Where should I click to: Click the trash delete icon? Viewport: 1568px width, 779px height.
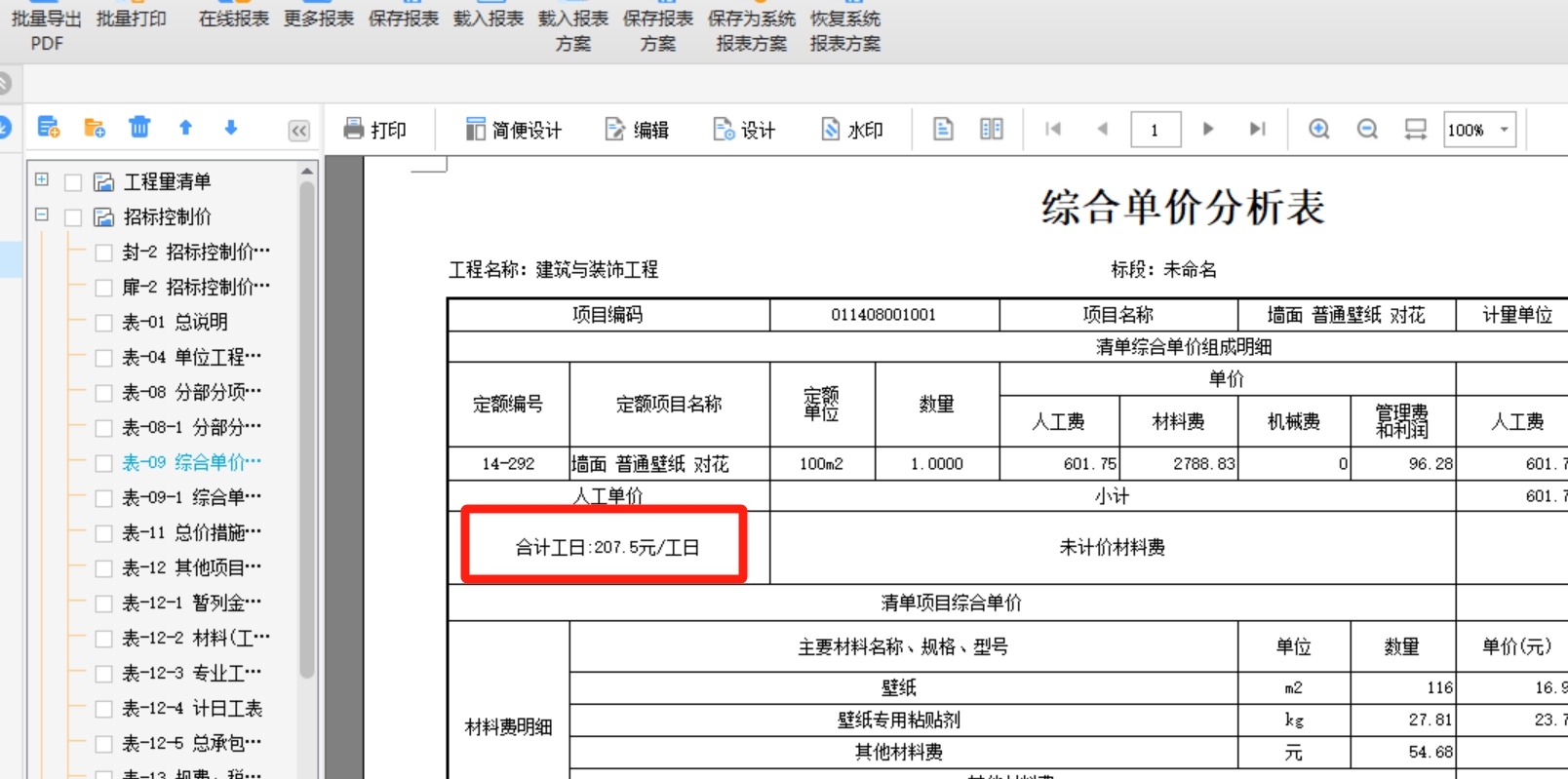click(139, 127)
